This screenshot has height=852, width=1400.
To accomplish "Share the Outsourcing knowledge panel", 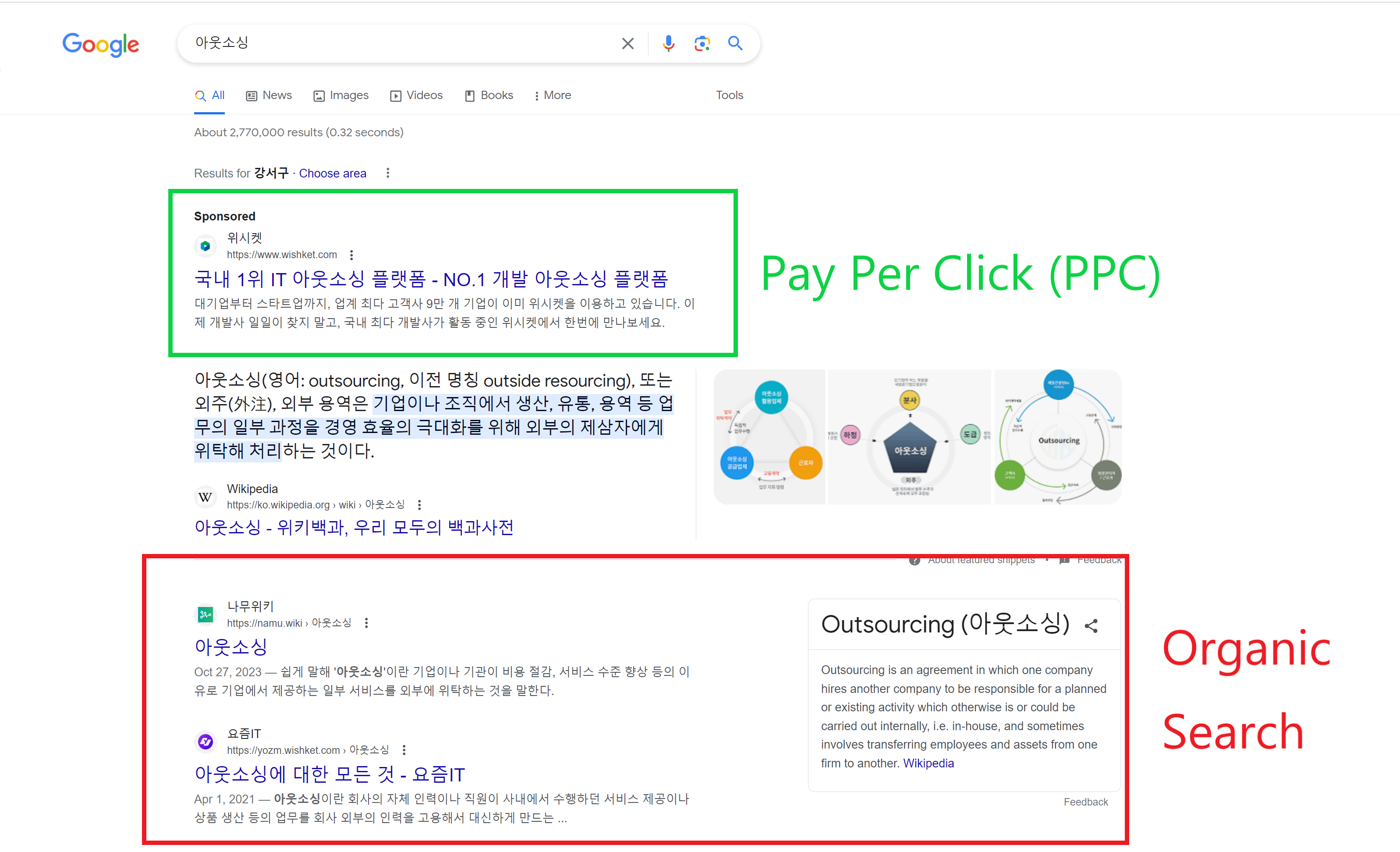I will point(1091,626).
